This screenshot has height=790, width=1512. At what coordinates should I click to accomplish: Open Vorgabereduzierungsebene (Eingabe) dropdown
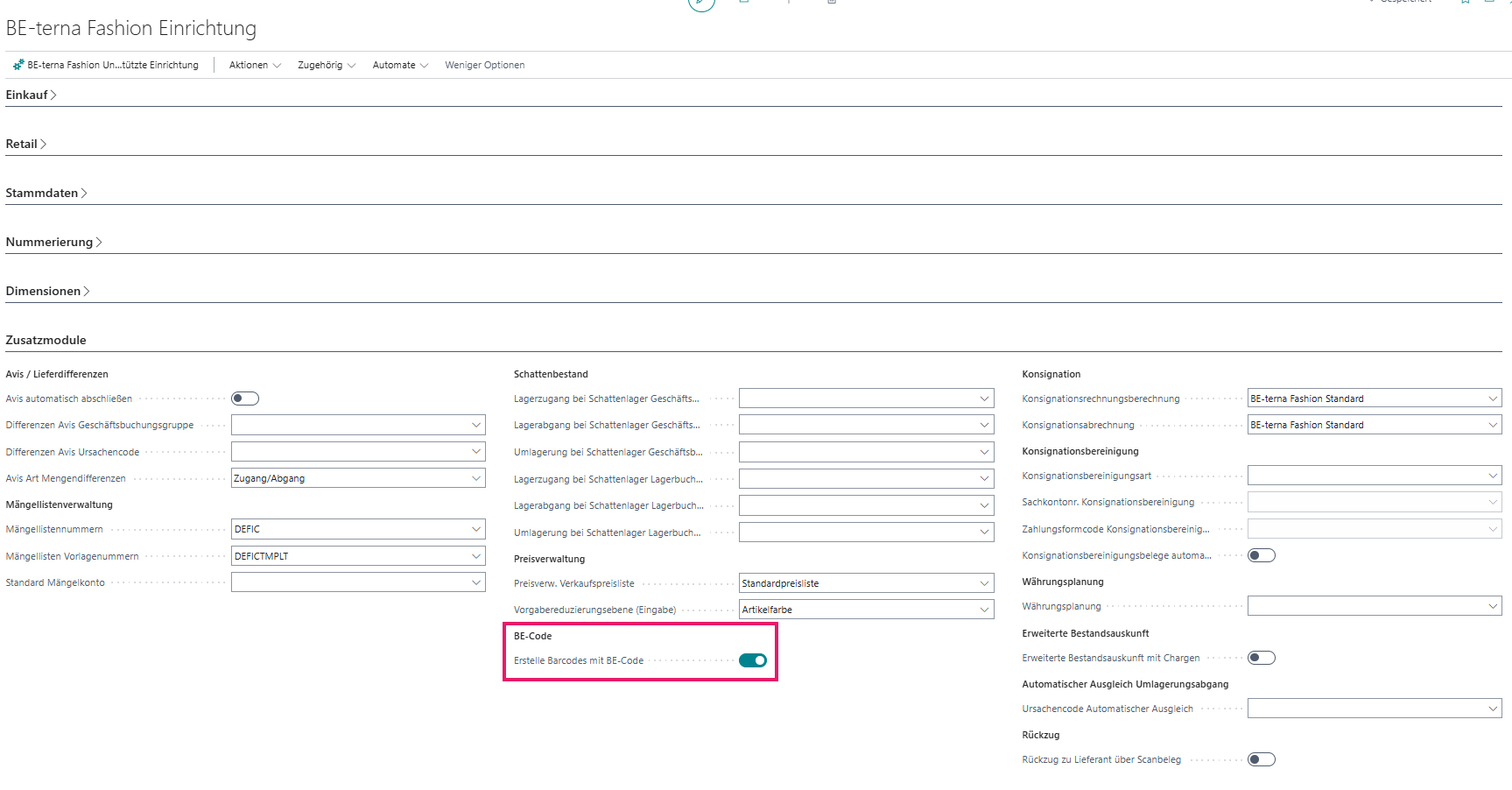pos(984,610)
